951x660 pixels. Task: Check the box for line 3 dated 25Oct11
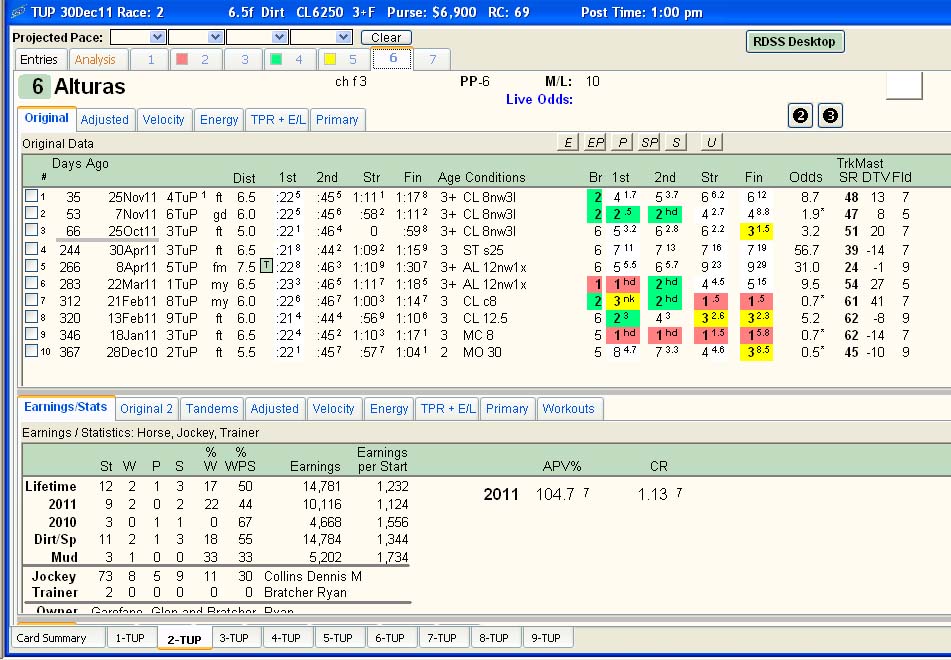coord(32,230)
